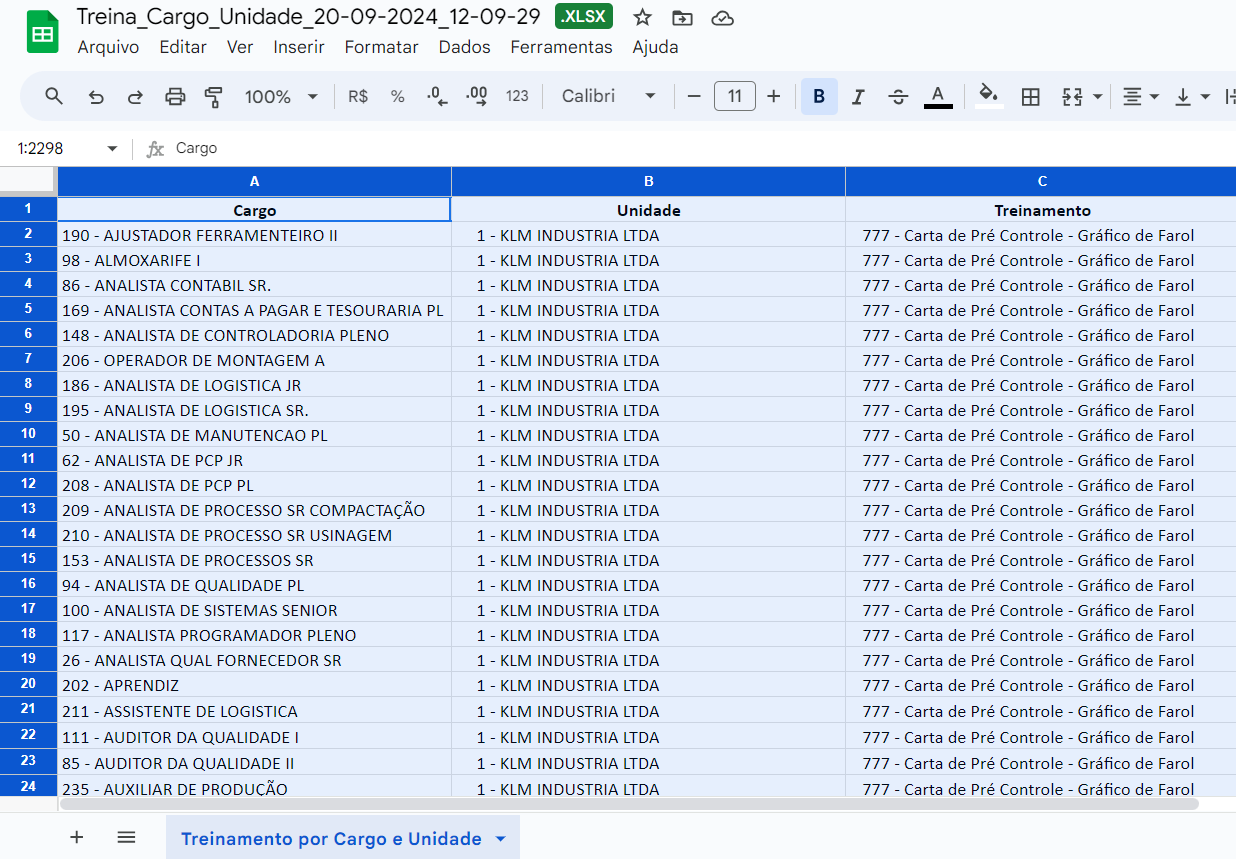
Task: Undo the last action
Action: 96,96
